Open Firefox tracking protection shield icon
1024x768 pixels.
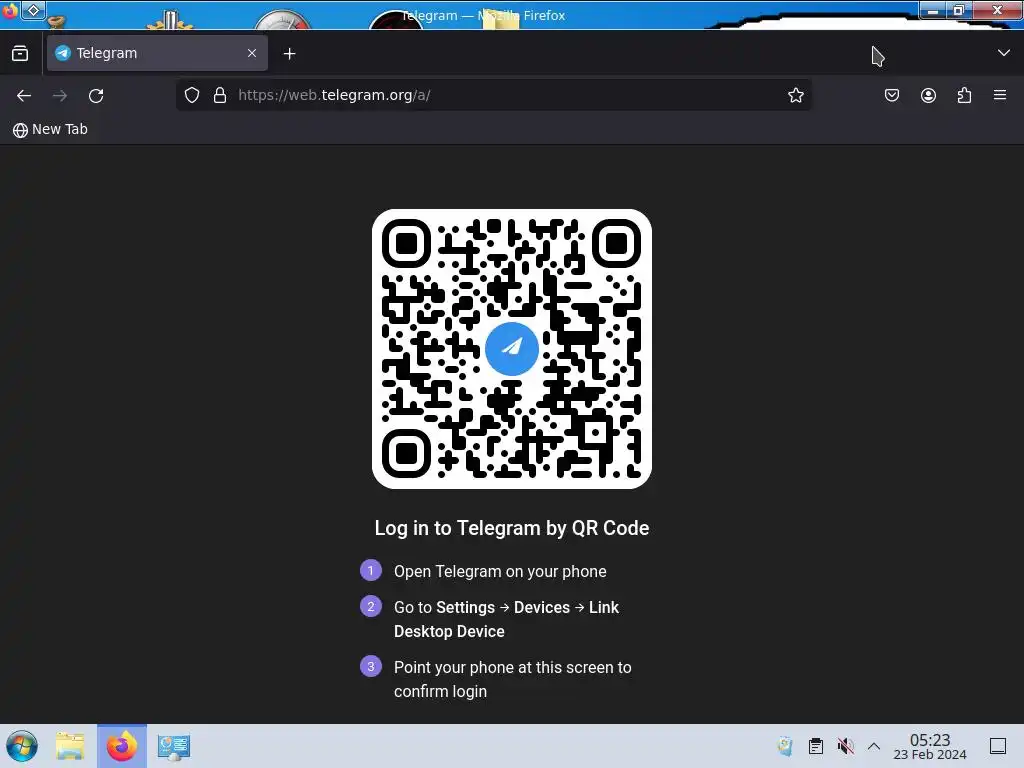pyautogui.click(x=192, y=95)
